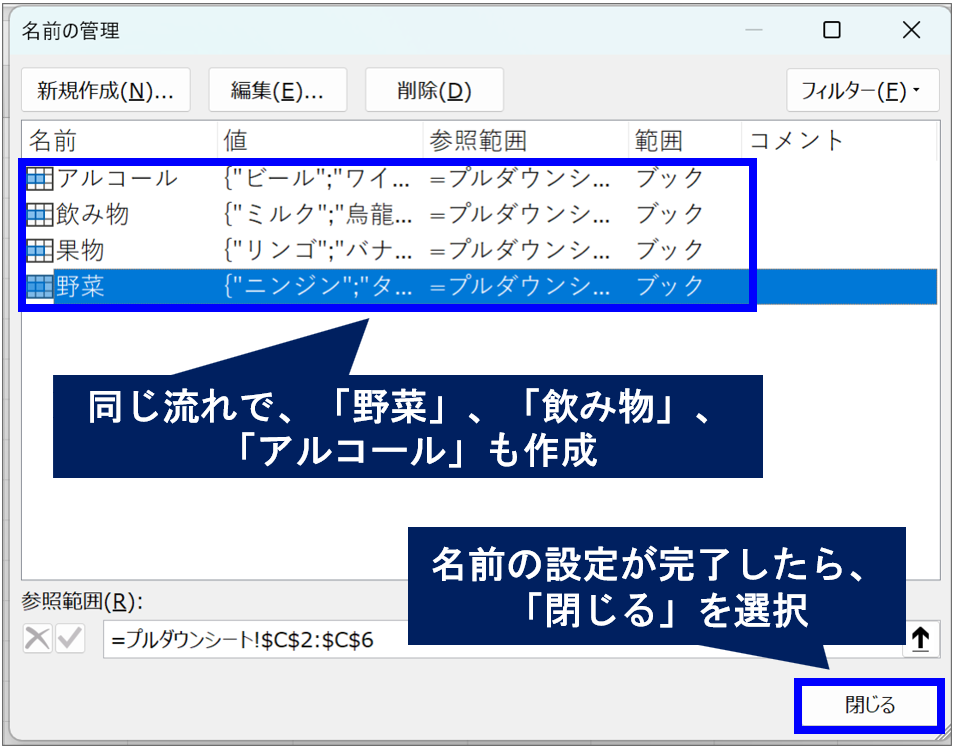This screenshot has width=956, height=748.
Task: Click the コメント column header
Action: [838, 141]
